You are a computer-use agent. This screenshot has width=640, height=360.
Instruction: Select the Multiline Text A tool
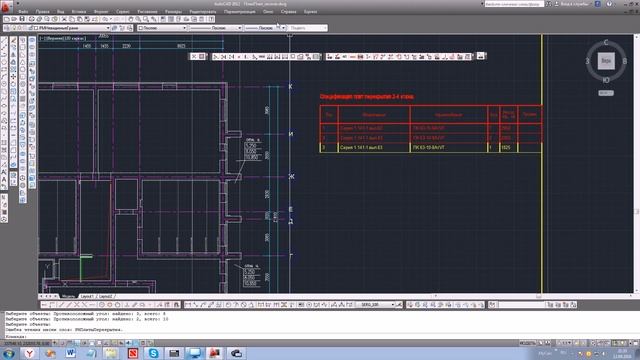(x=4, y=180)
